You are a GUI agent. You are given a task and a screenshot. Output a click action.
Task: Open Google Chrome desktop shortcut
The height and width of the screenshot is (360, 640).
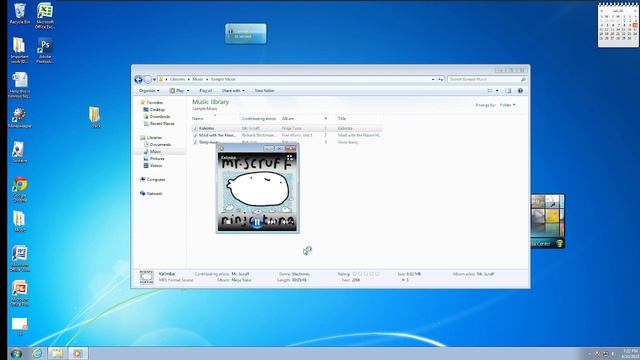coord(20,190)
